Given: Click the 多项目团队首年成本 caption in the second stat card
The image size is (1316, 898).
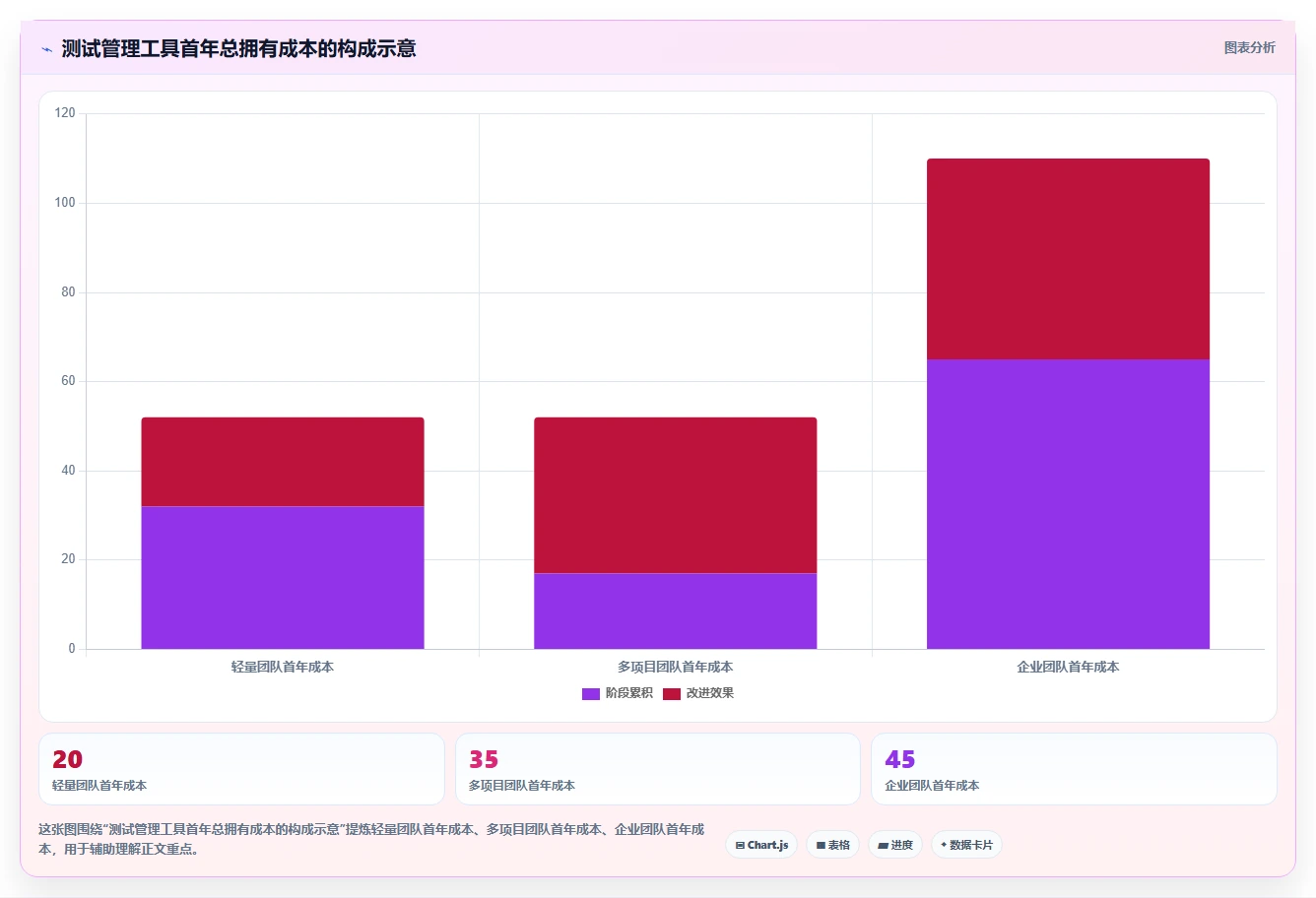Looking at the screenshot, I should pyautogui.click(x=522, y=786).
